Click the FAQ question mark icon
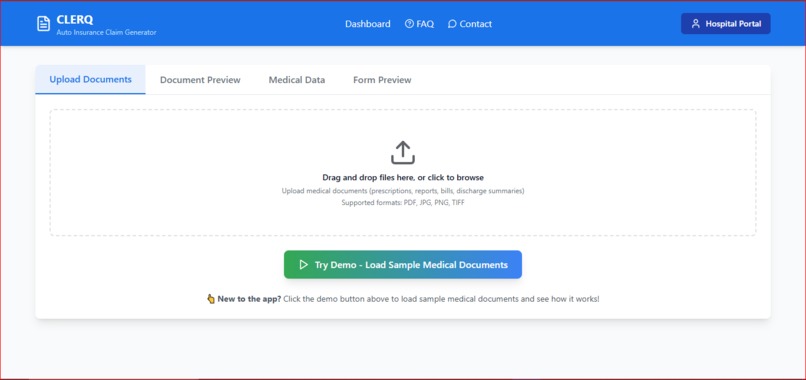Viewport: 806px width, 380px height. pyautogui.click(x=409, y=24)
